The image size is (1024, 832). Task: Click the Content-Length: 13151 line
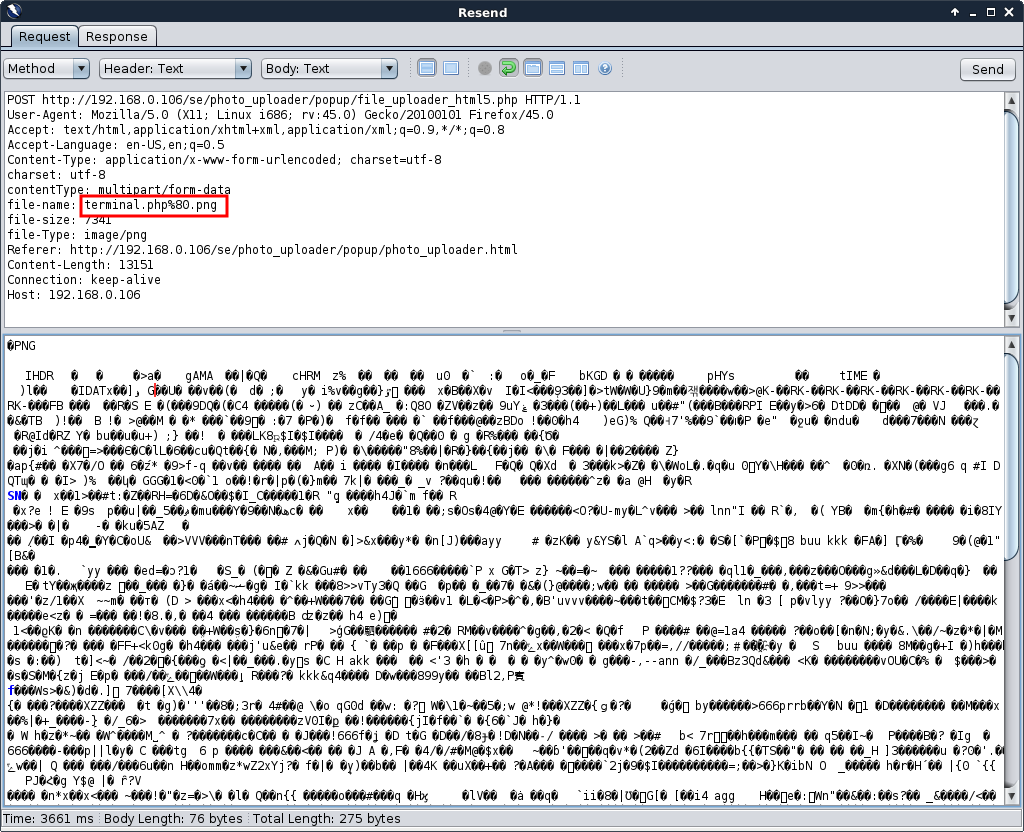[80, 264]
